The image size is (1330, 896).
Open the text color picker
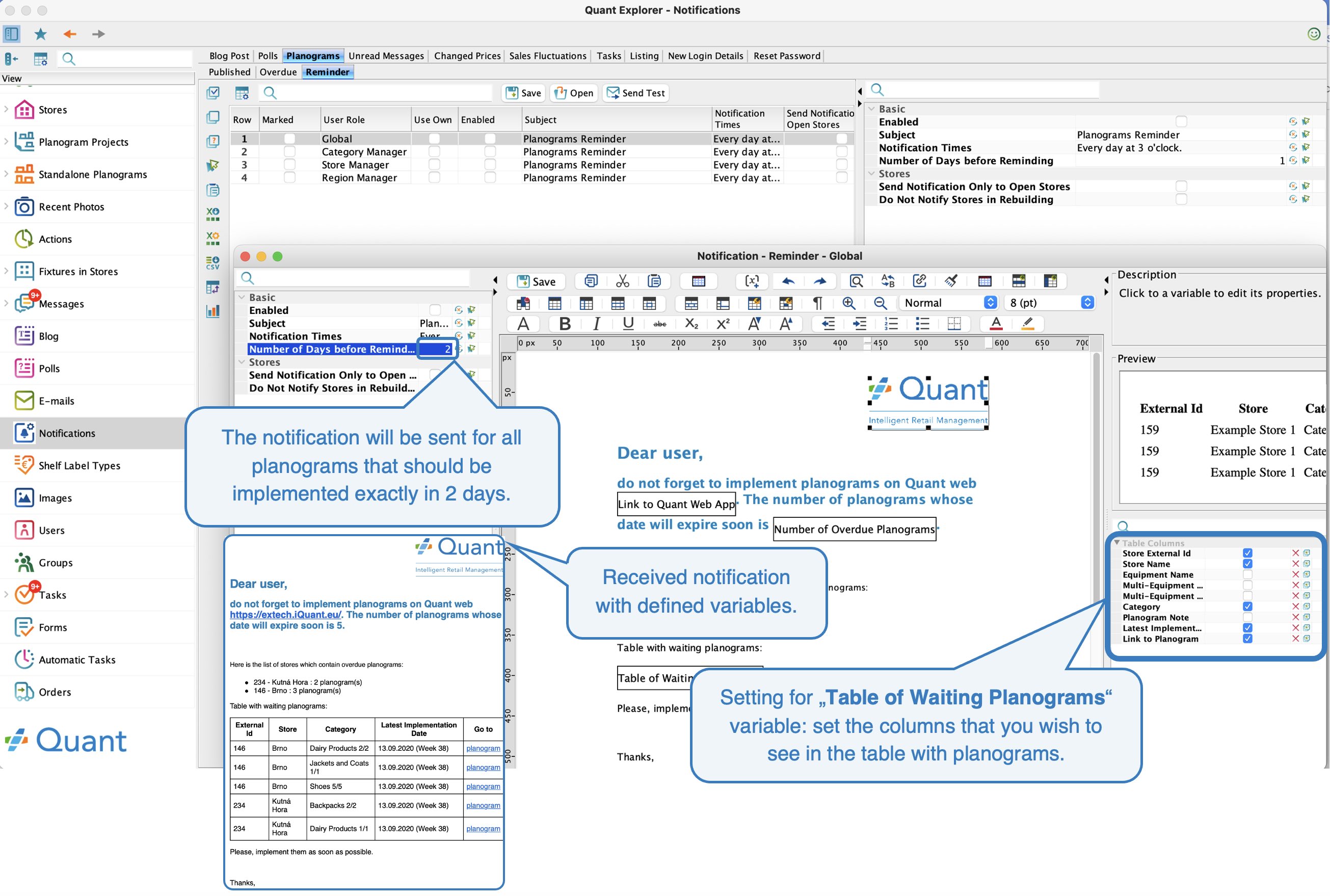(996, 324)
